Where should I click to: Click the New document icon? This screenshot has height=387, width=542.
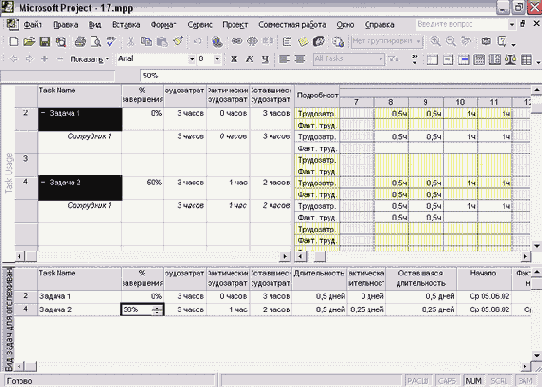[x=13, y=42]
